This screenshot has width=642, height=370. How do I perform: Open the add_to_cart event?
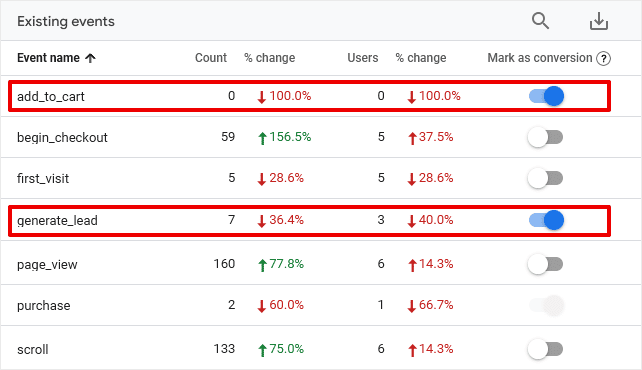click(51, 97)
